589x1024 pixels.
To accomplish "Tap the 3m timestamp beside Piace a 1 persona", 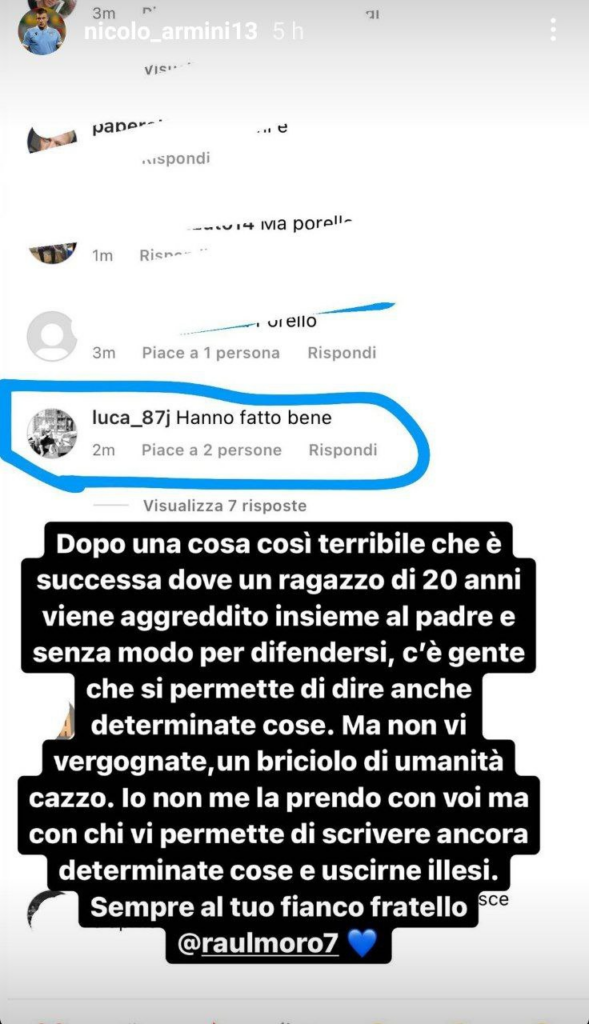I will point(103,353).
